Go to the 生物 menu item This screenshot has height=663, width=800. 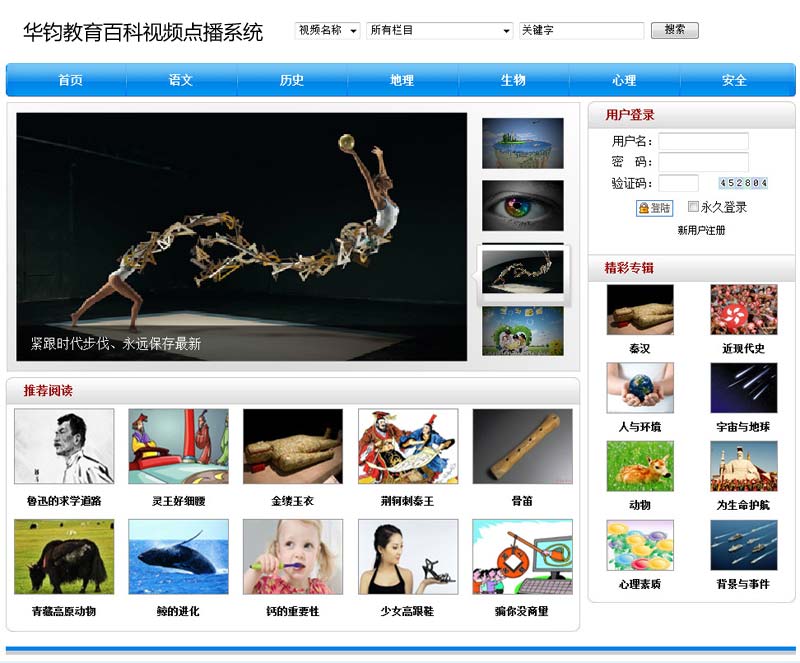(513, 81)
